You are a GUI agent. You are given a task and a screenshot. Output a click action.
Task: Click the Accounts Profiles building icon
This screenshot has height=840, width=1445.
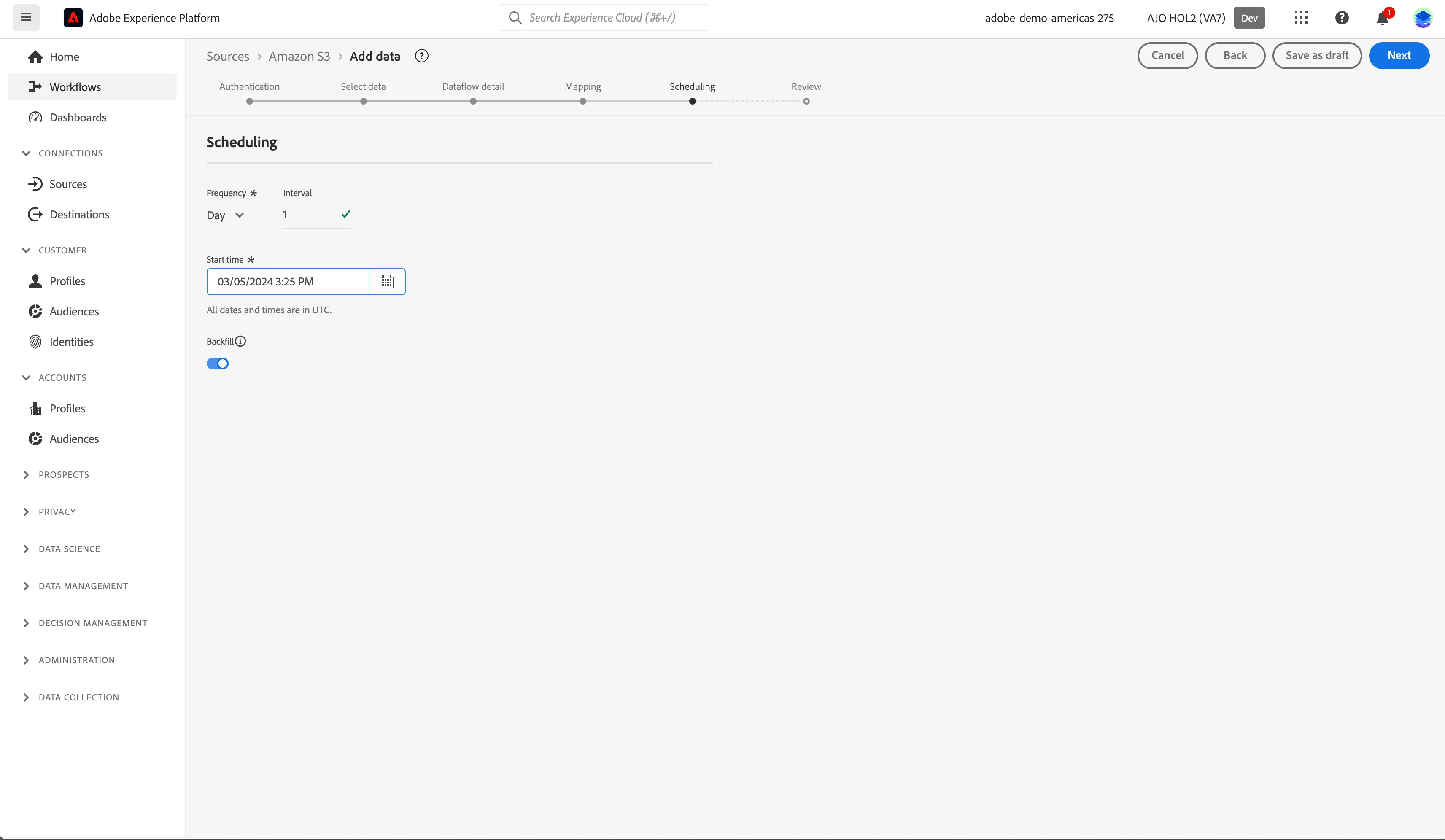tap(35, 408)
